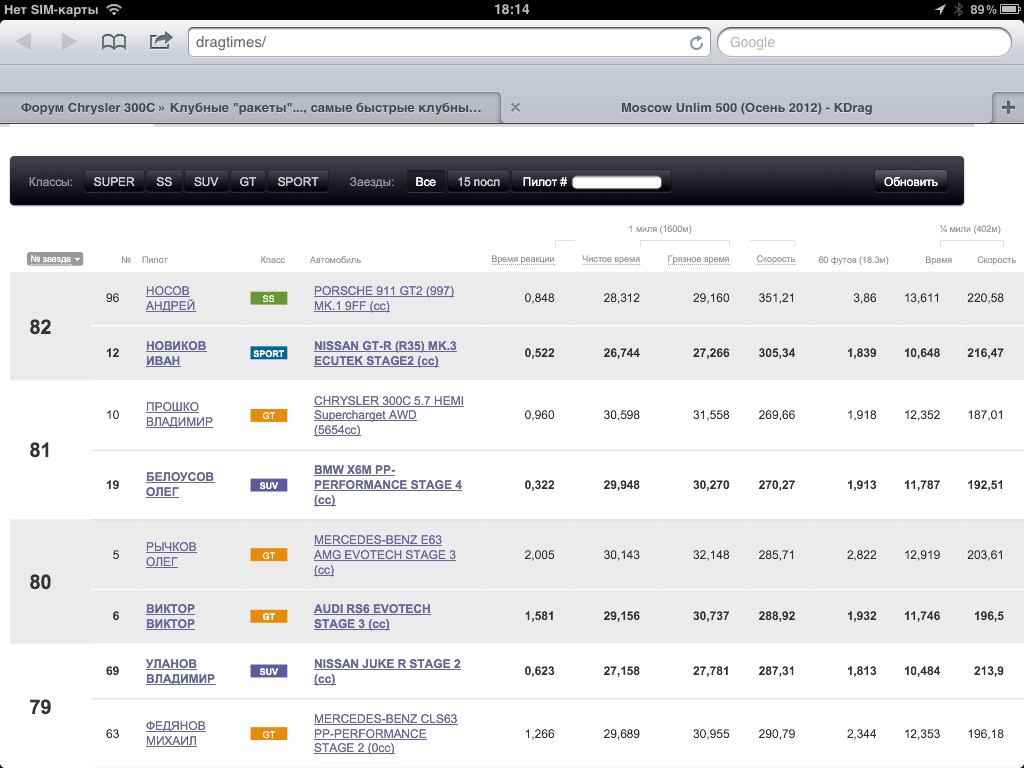Tap the Safari back arrow

click(x=24, y=42)
